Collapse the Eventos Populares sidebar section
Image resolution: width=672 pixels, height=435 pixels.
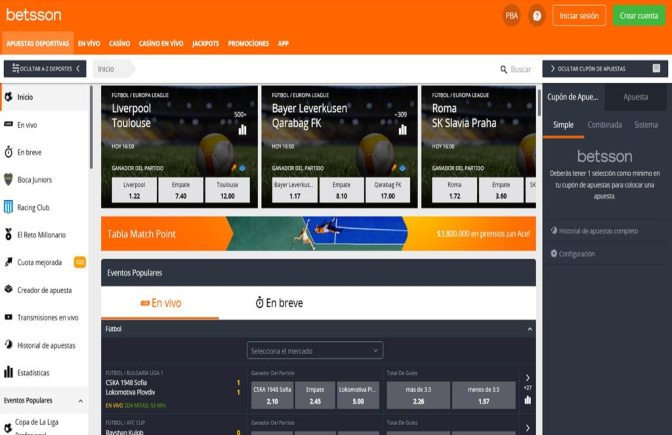click(81, 401)
